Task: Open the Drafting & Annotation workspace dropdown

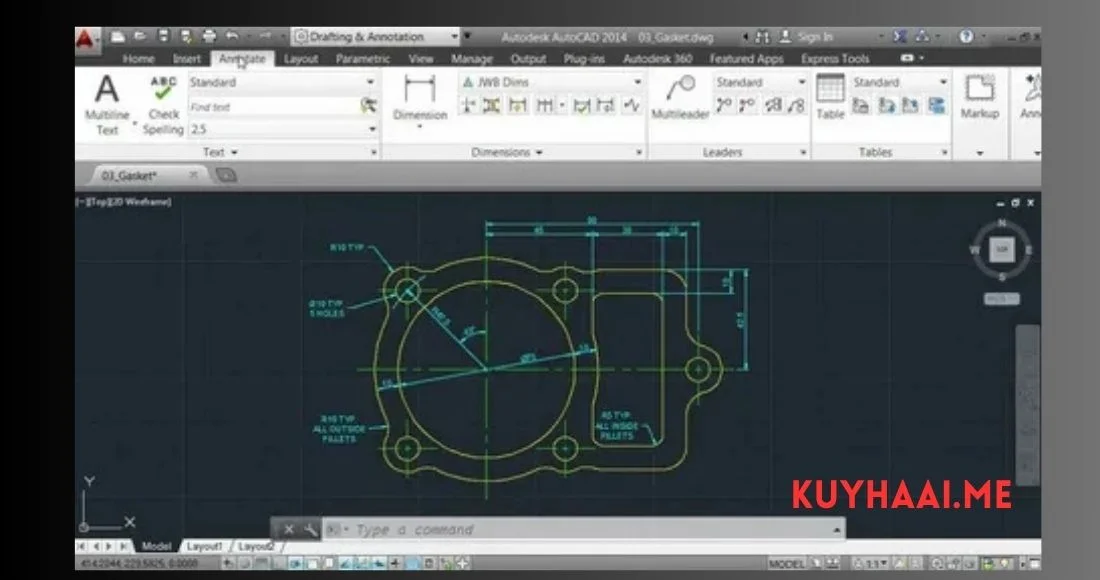Action: coord(455,36)
